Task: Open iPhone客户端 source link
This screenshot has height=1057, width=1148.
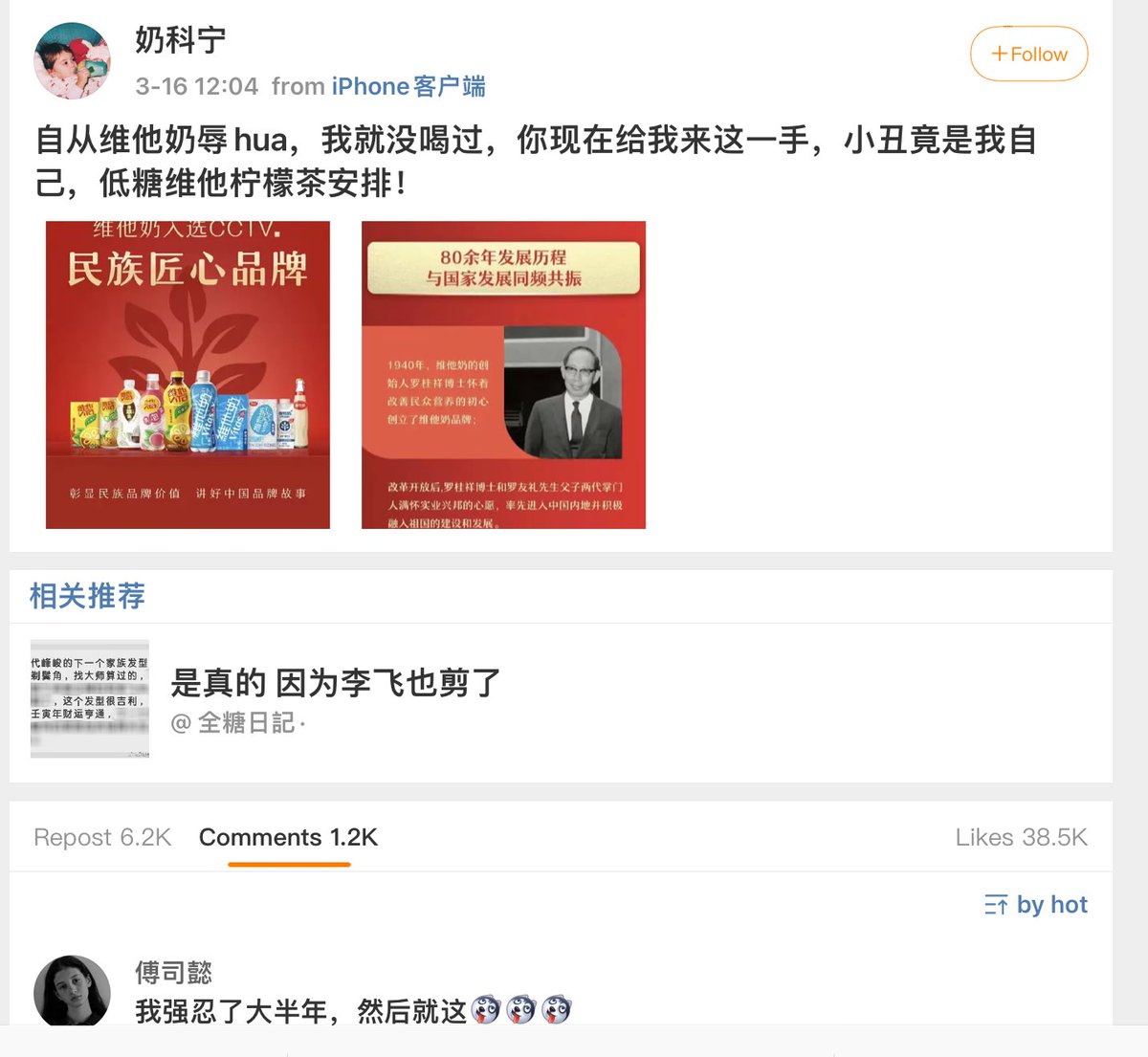Action: coord(408,86)
